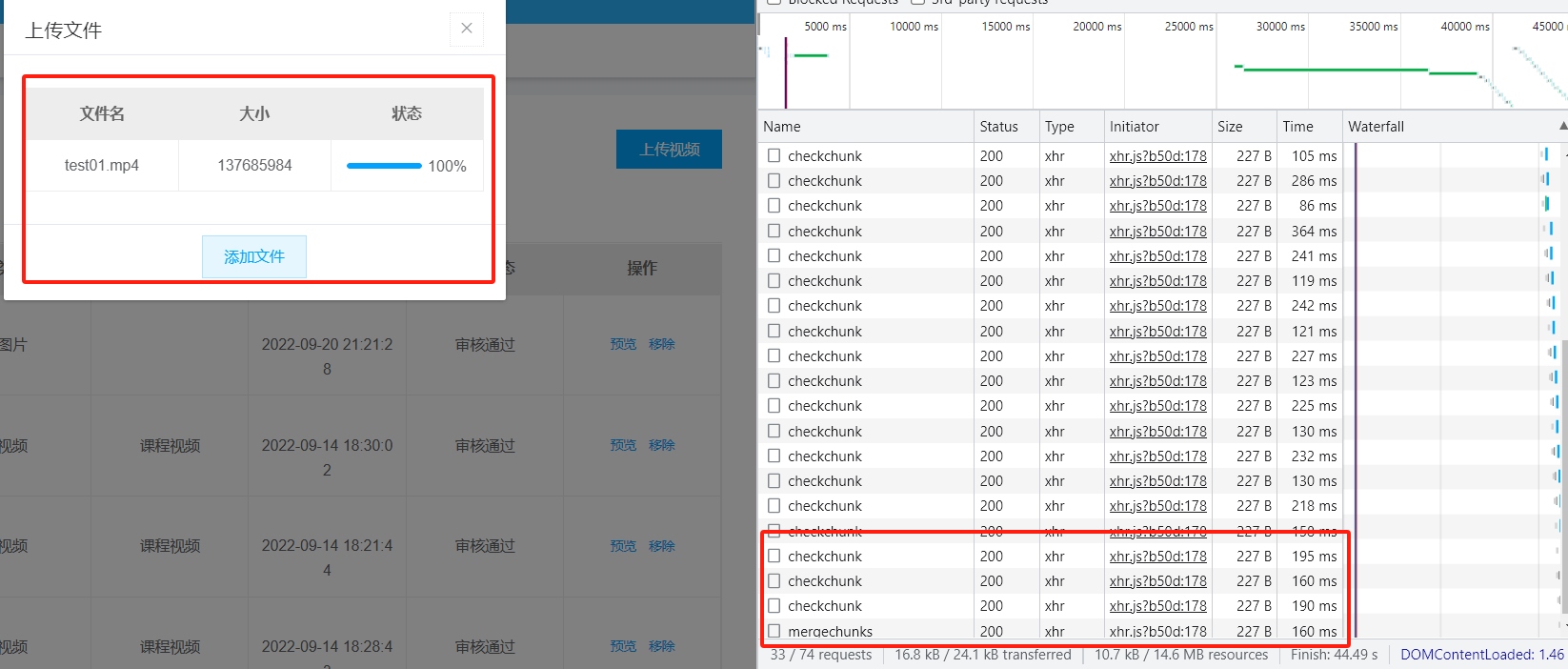This screenshot has width=1568, height=669.
Task: Click the DOMContentLoaded timing in status bar
Action: coord(1482,655)
